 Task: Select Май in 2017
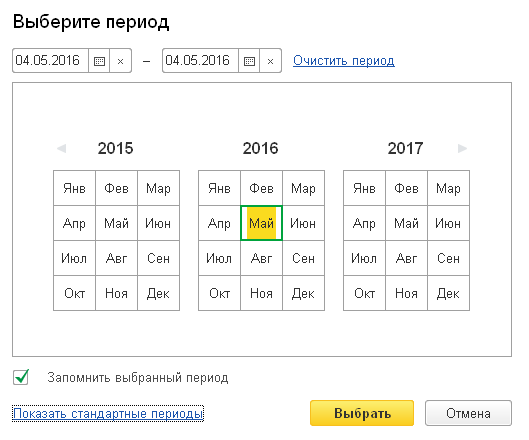point(407,223)
